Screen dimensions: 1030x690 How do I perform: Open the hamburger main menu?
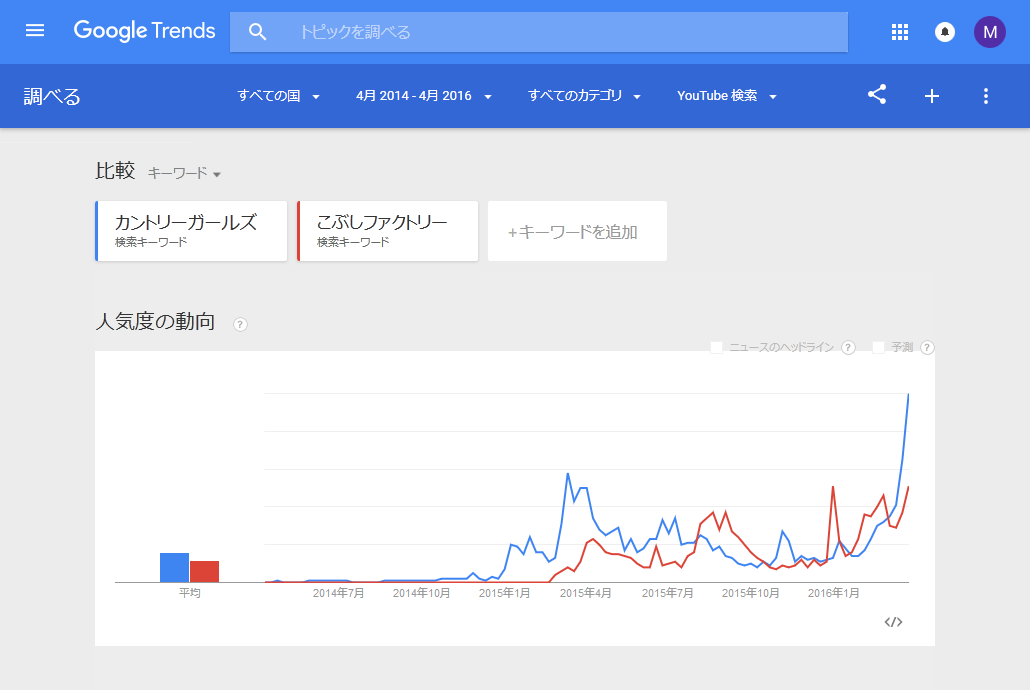35,31
